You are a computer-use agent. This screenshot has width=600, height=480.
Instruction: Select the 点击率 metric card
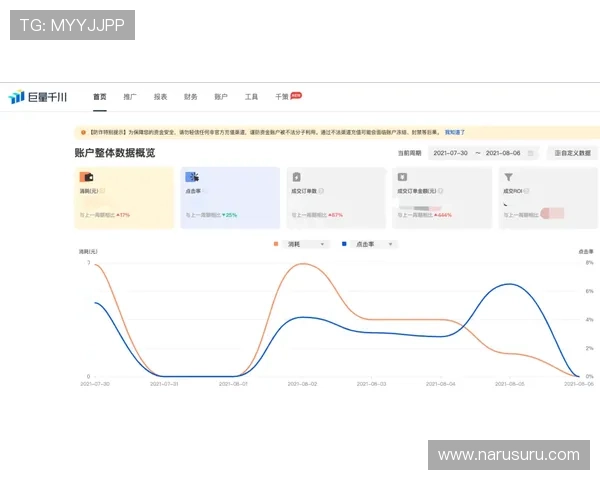(230, 198)
